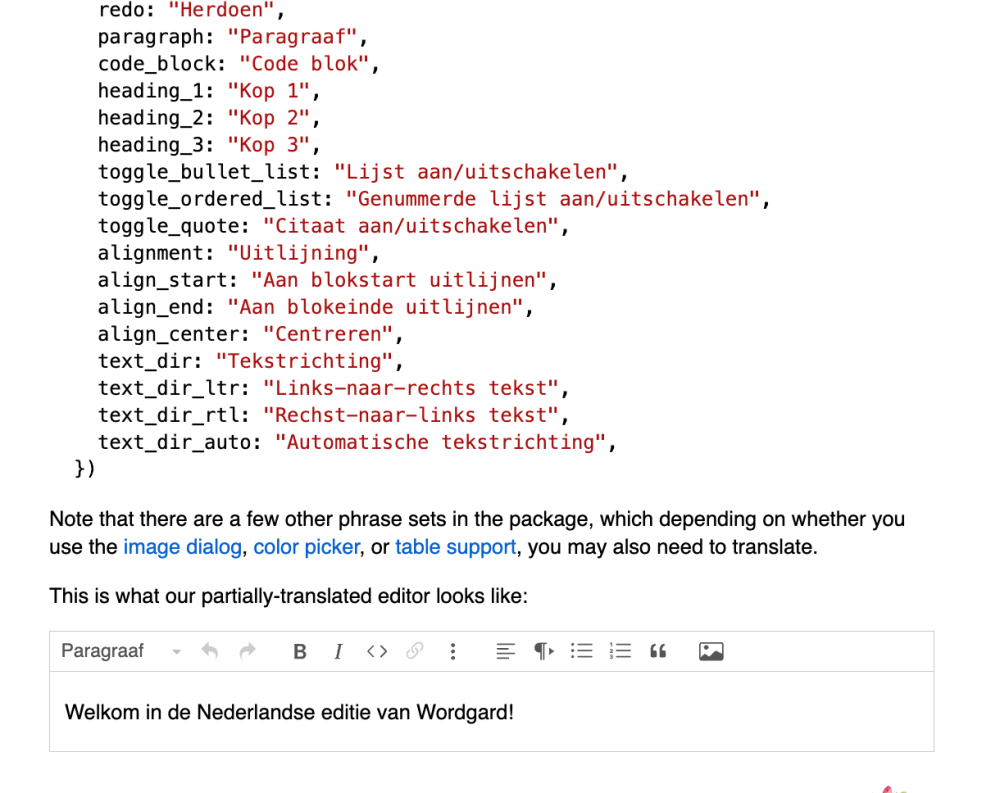Click the undo arrow icon
Screen dimensions: 1000x793
click(210, 651)
